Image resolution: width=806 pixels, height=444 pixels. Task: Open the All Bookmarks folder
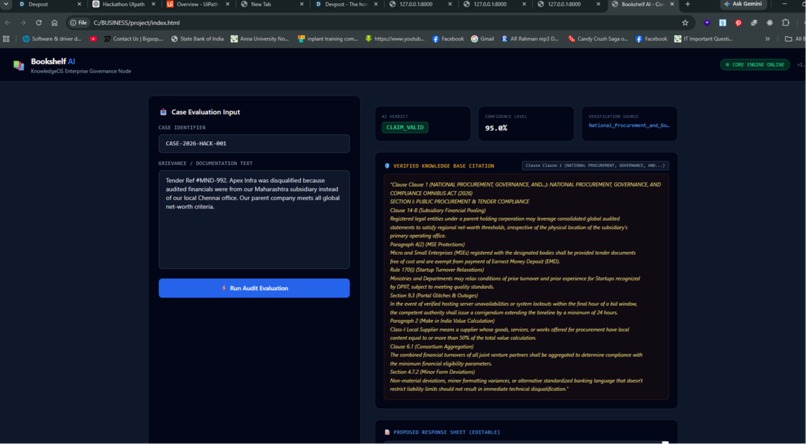click(x=794, y=39)
